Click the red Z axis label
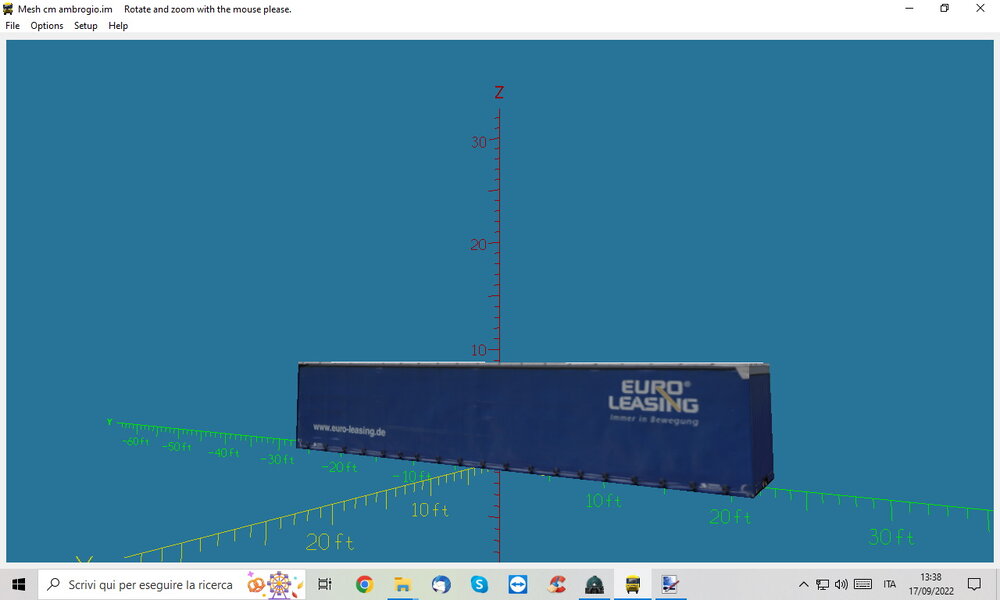Image resolution: width=1000 pixels, height=600 pixels. pos(499,92)
